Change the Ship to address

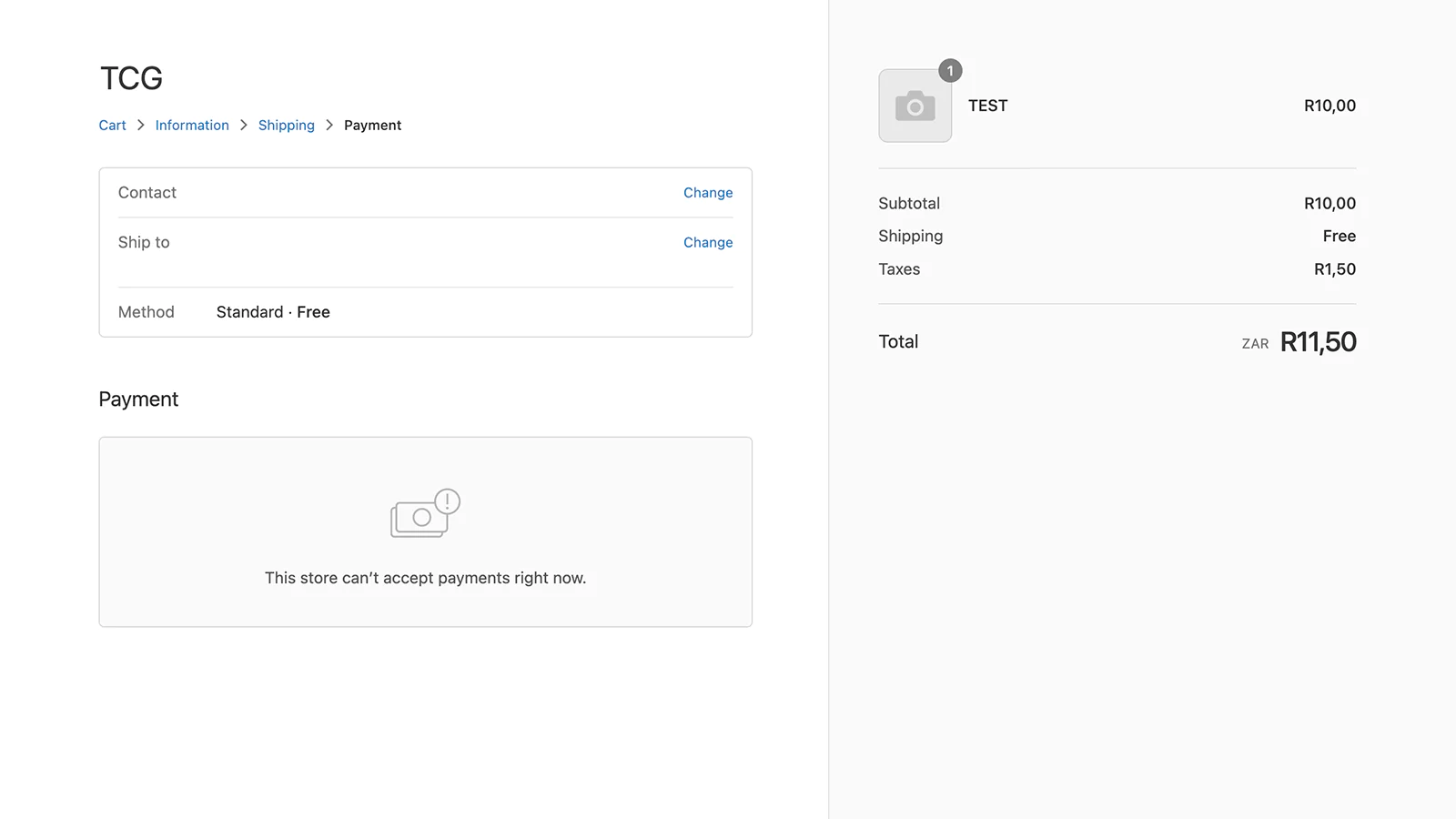[x=707, y=243]
